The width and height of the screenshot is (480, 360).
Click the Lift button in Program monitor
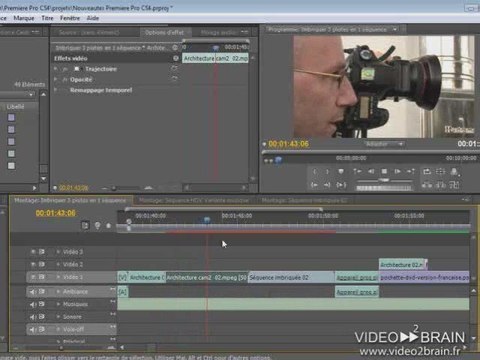click(427, 185)
